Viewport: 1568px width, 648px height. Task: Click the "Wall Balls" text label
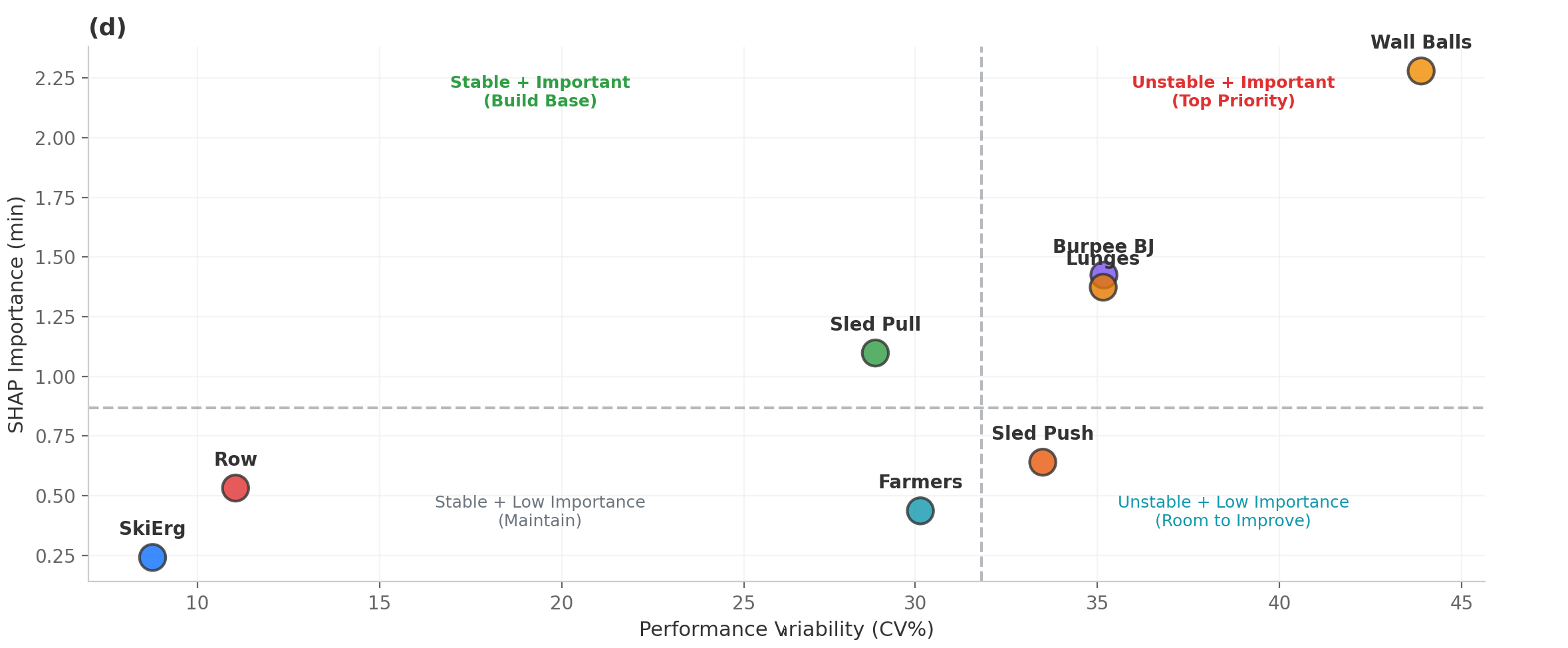tap(1420, 43)
